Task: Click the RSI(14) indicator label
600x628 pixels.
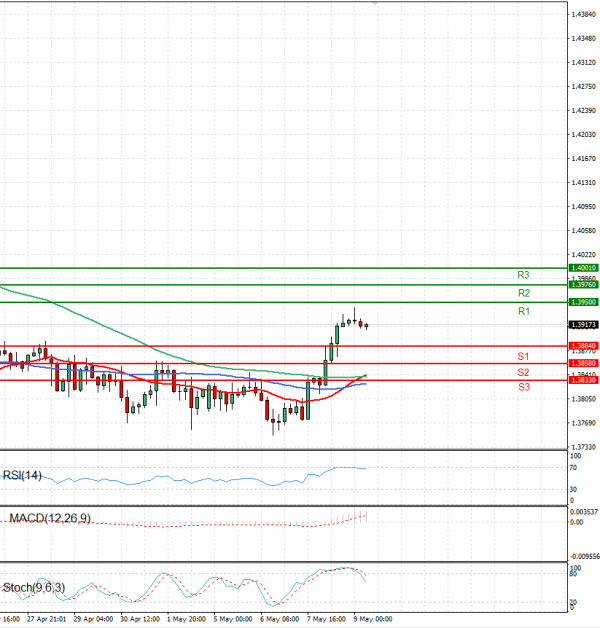Action: (22, 475)
